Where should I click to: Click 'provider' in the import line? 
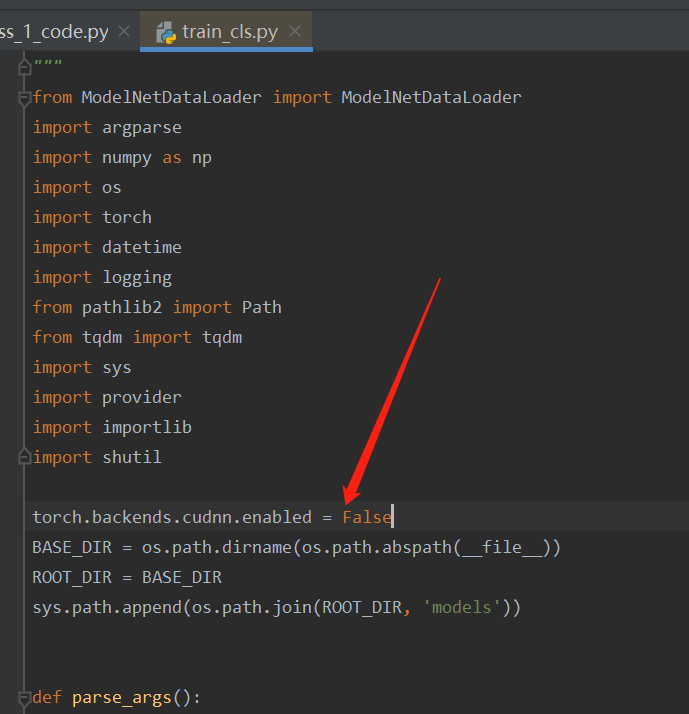coord(142,398)
